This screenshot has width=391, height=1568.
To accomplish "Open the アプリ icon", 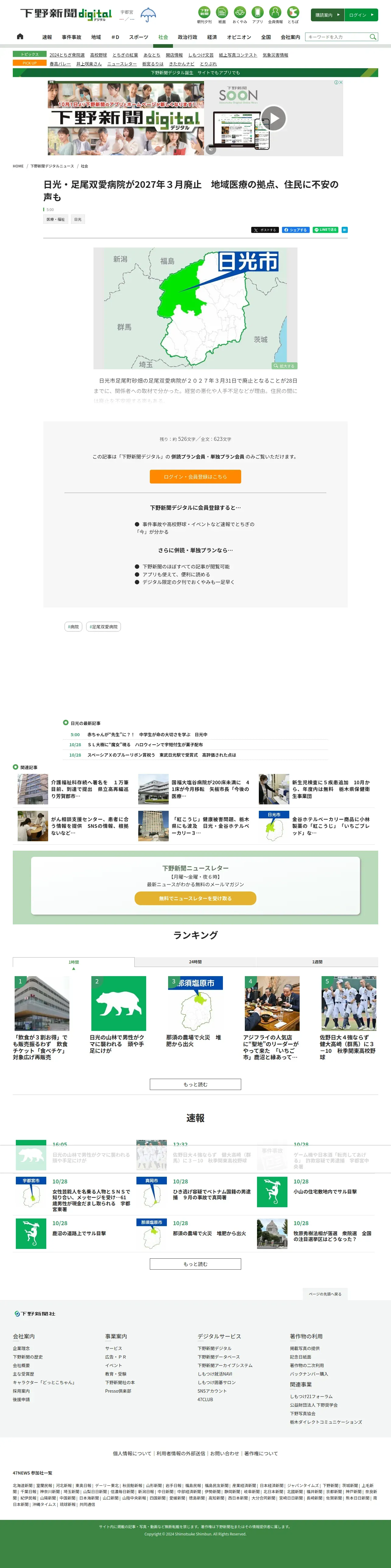I will (x=258, y=15).
